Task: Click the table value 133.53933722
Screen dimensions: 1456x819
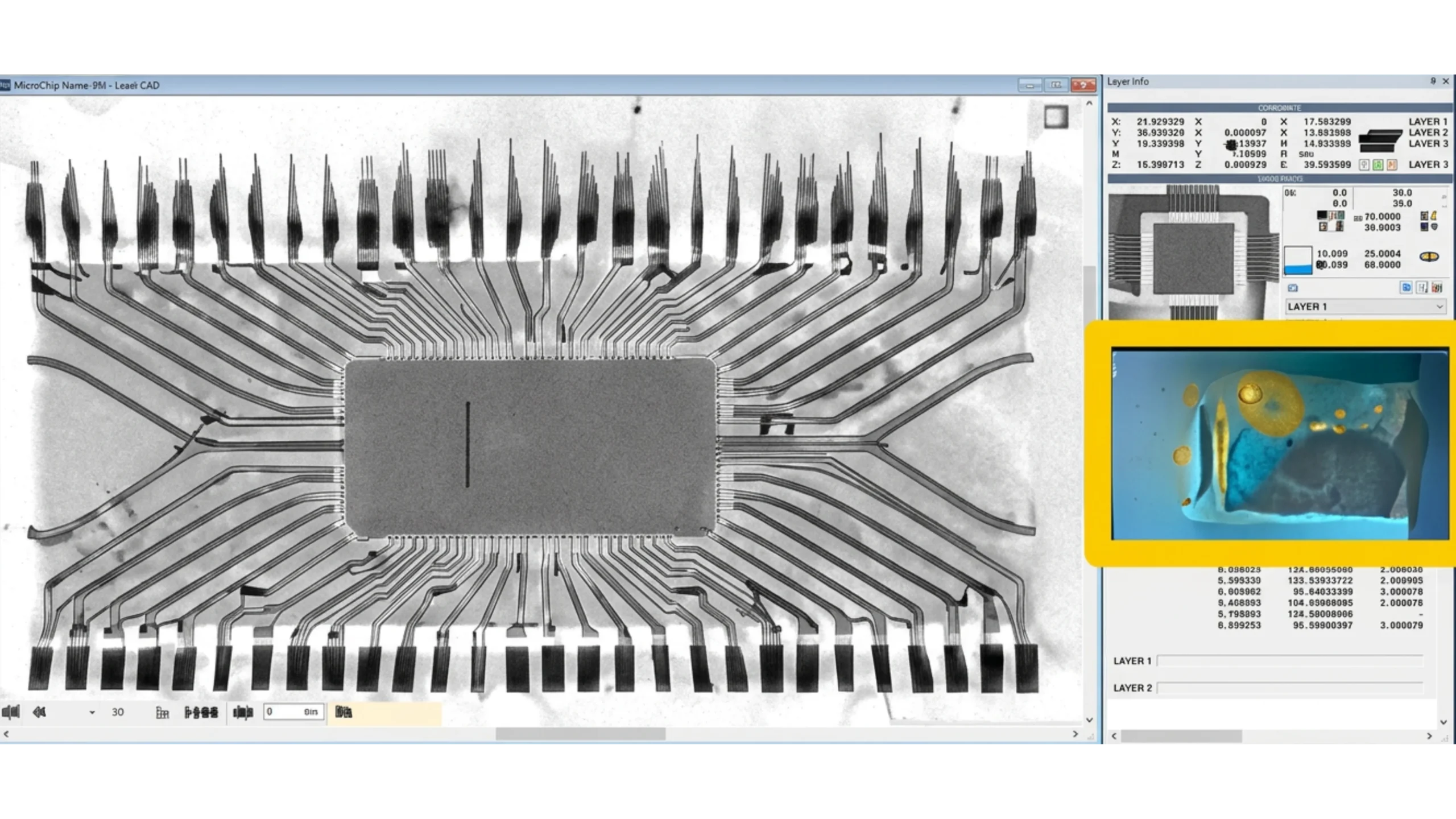Action: tap(1320, 581)
